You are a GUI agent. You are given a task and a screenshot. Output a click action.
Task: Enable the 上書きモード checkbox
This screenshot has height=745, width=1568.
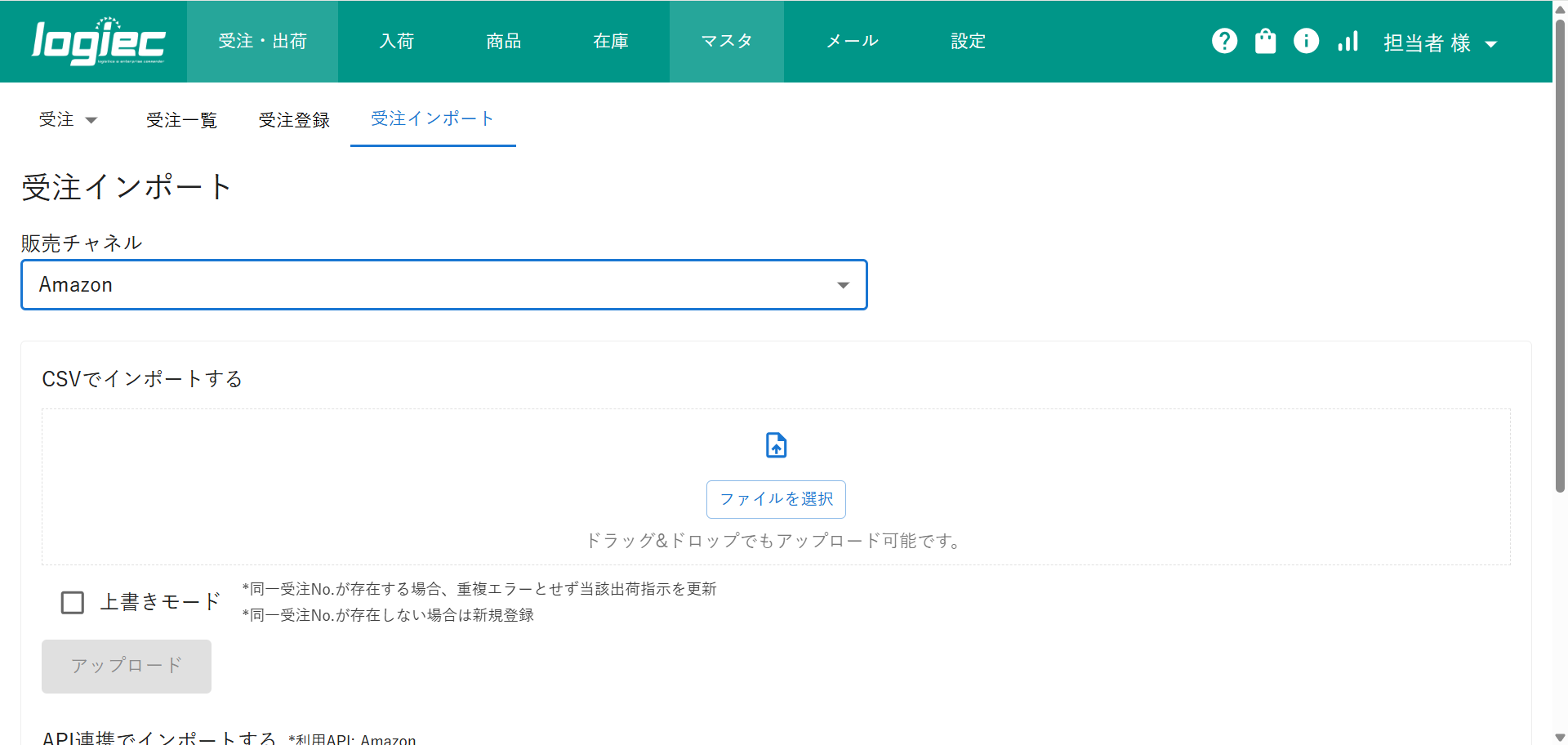point(73,603)
